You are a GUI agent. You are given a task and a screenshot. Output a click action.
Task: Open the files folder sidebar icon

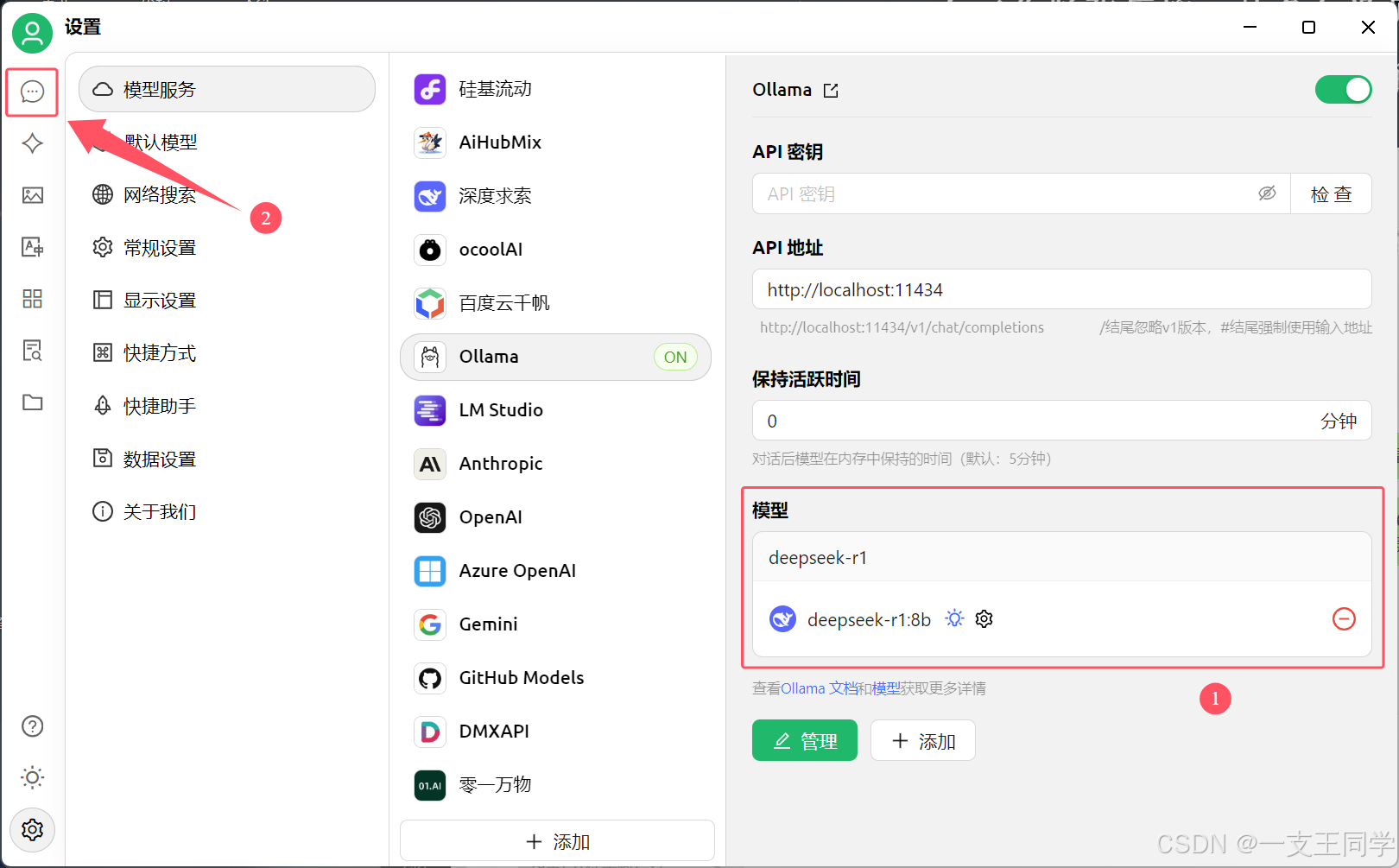click(x=32, y=402)
